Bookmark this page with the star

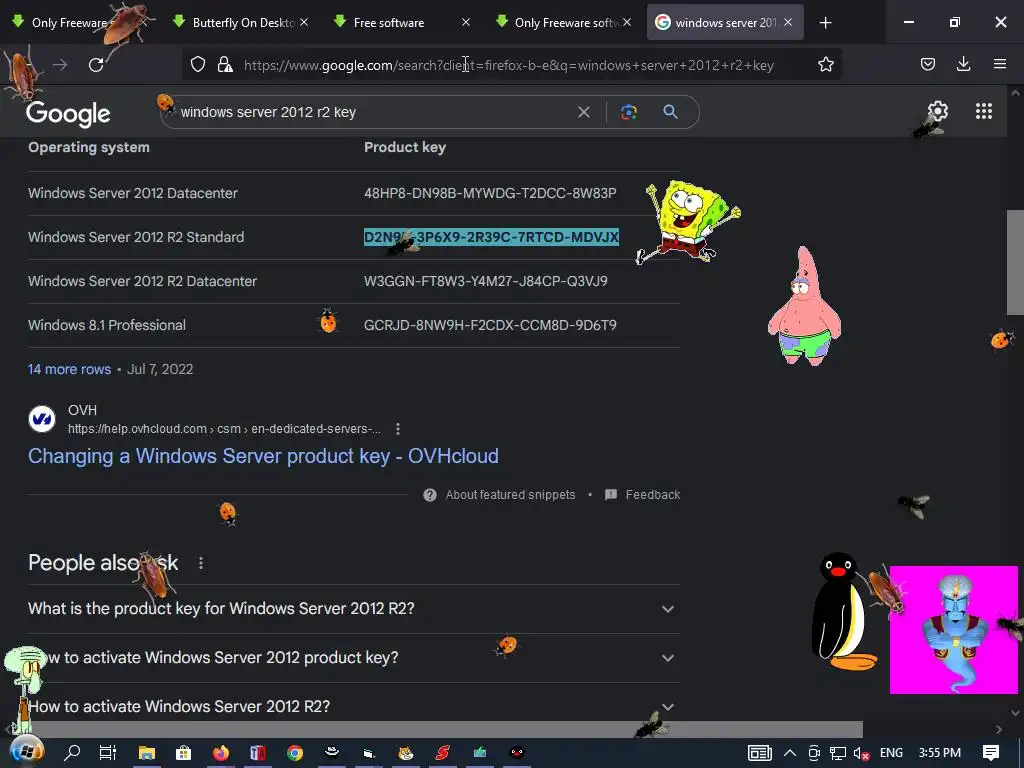[825, 64]
